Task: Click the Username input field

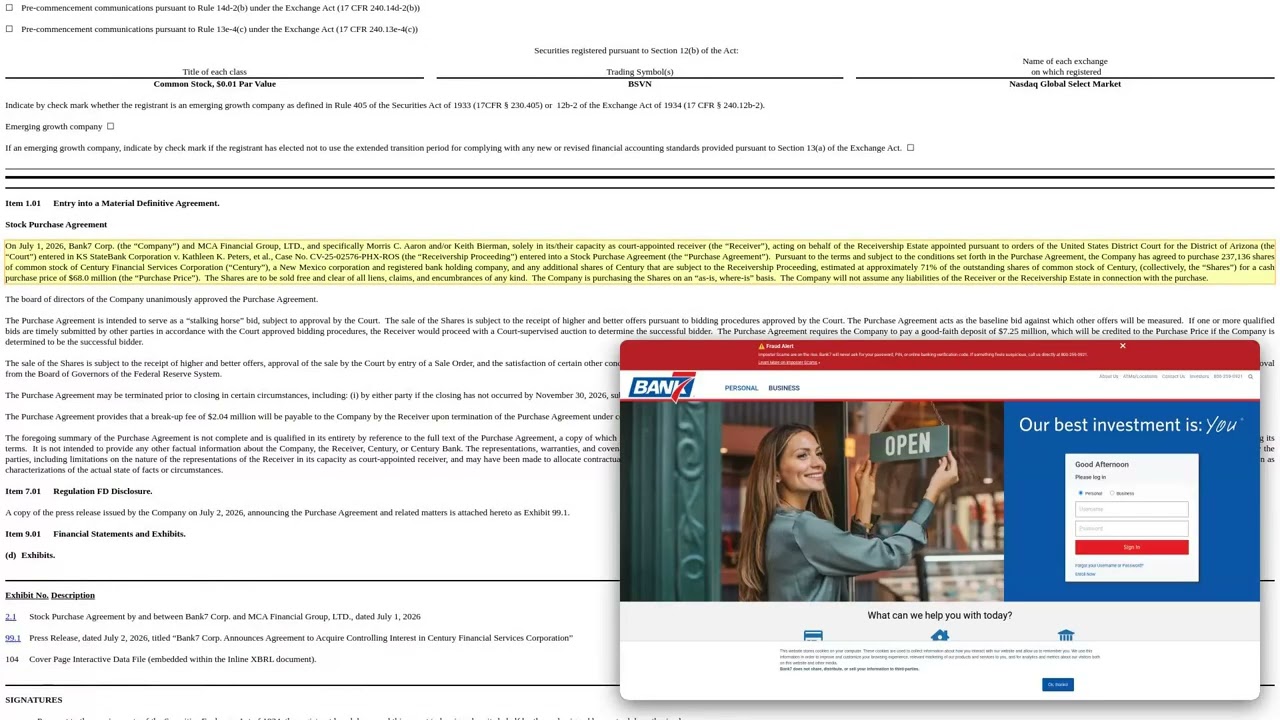Action: click(x=1131, y=509)
